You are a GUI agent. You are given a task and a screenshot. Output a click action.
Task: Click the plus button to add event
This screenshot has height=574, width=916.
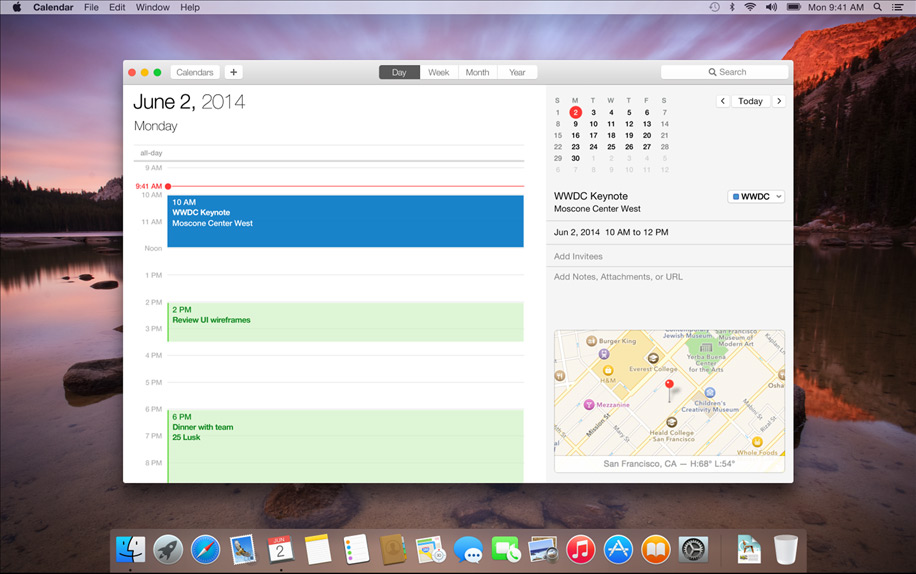pos(234,72)
